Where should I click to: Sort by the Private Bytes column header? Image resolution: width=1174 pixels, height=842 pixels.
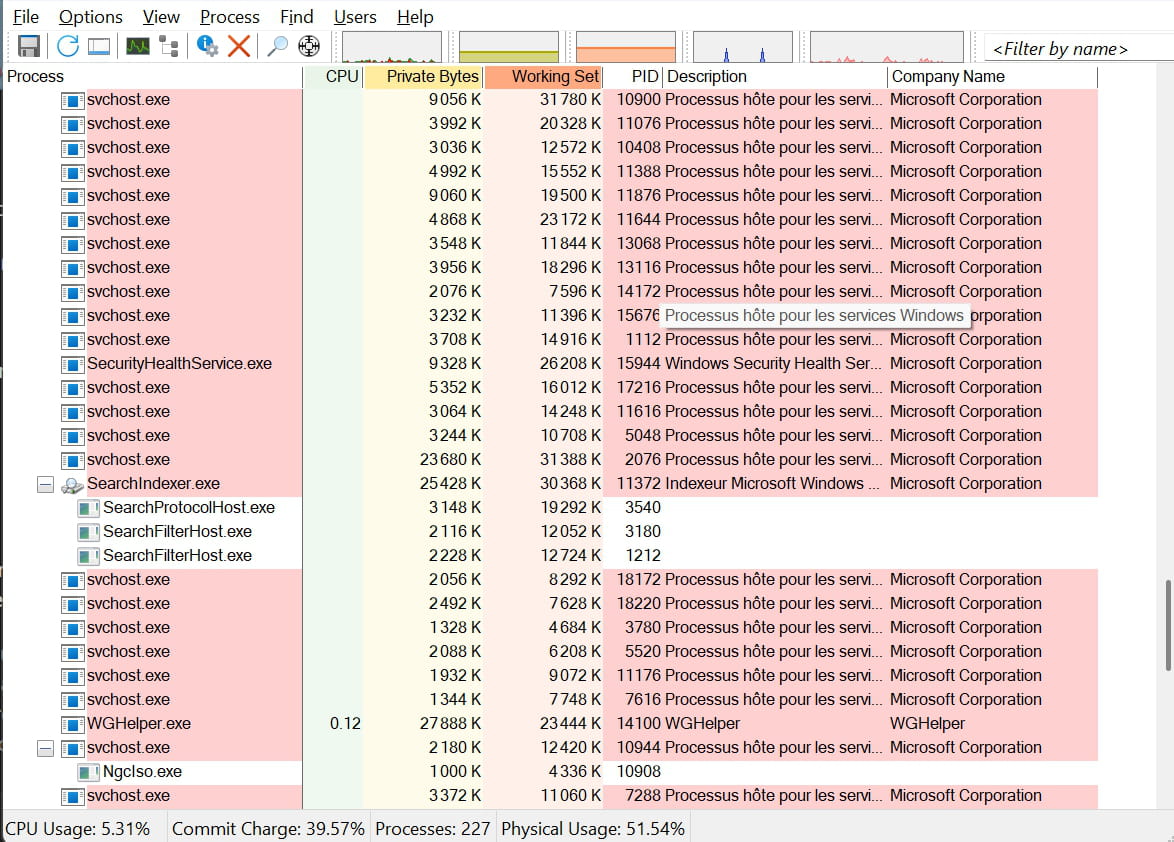tap(423, 77)
